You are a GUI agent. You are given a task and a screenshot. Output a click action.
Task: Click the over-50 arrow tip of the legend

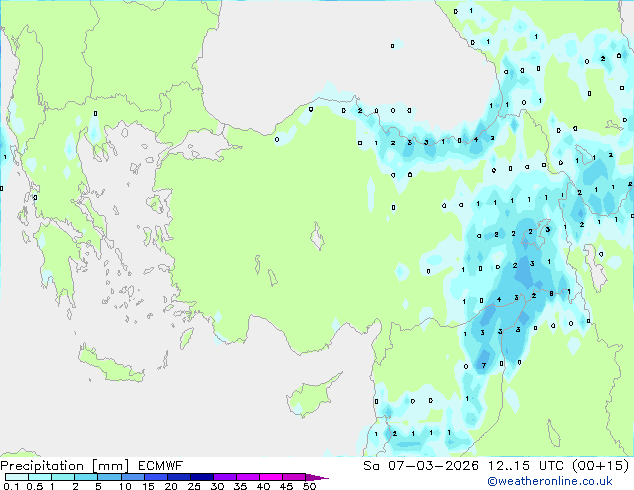[317, 477]
